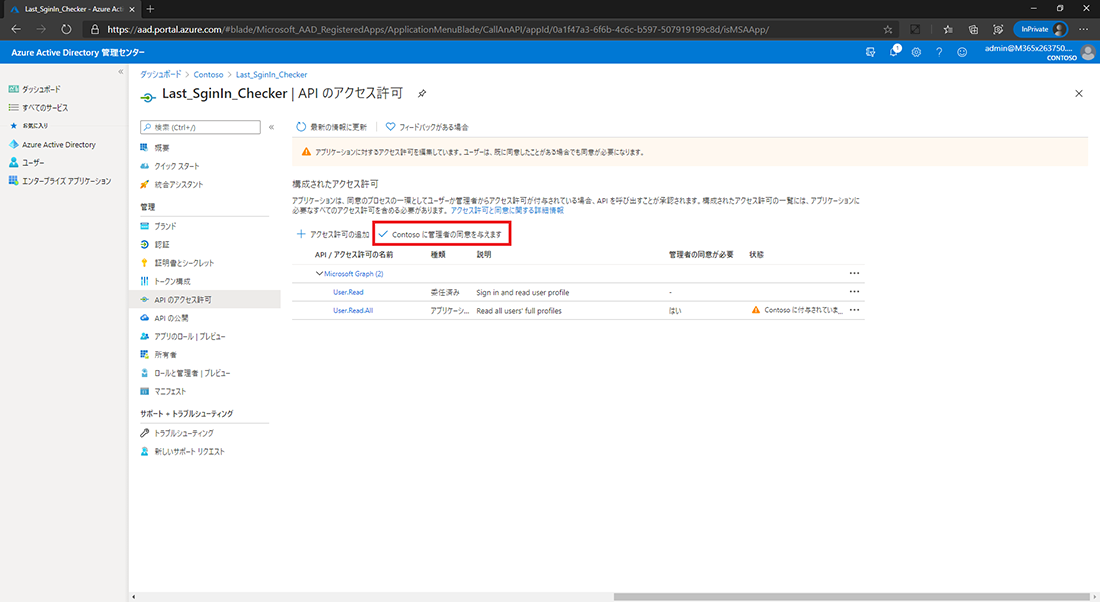Open directory and subscription filter icon in portal header
Image resolution: width=1100 pixels, height=602 pixels.
pos(871,52)
